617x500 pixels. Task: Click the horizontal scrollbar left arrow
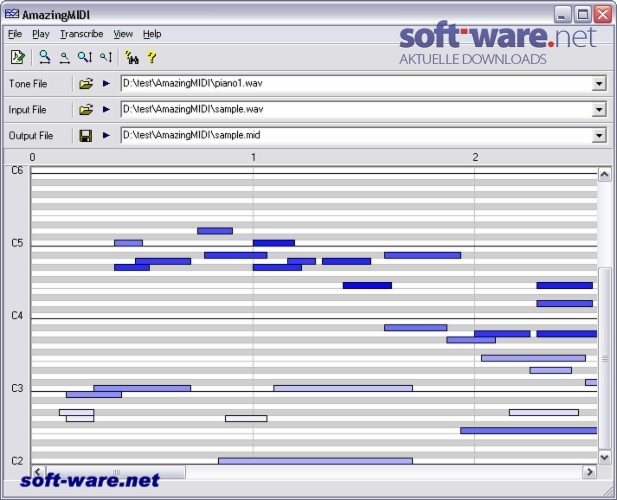tap(38, 471)
